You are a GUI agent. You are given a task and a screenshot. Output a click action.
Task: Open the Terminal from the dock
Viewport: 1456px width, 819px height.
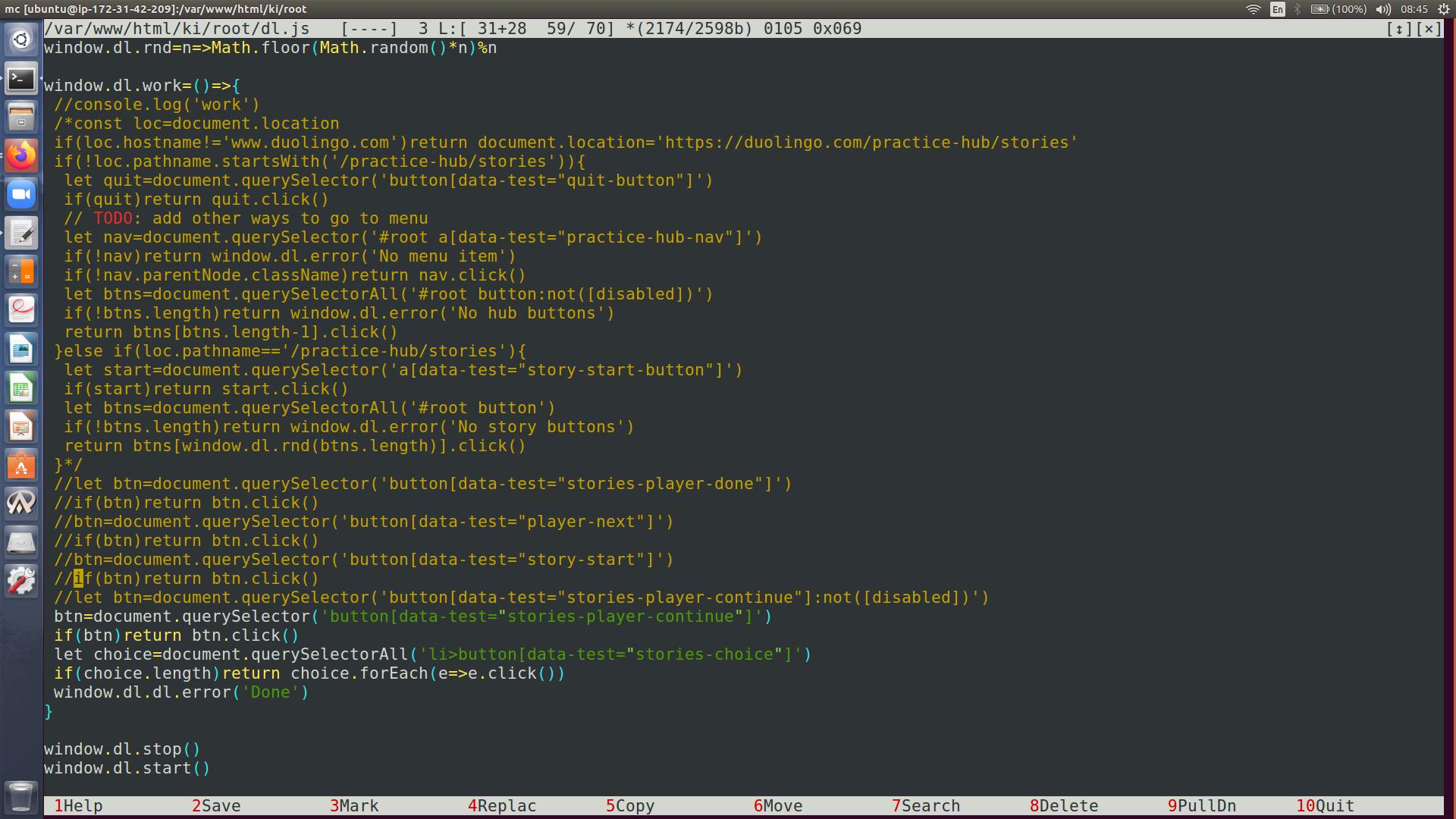(x=21, y=78)
